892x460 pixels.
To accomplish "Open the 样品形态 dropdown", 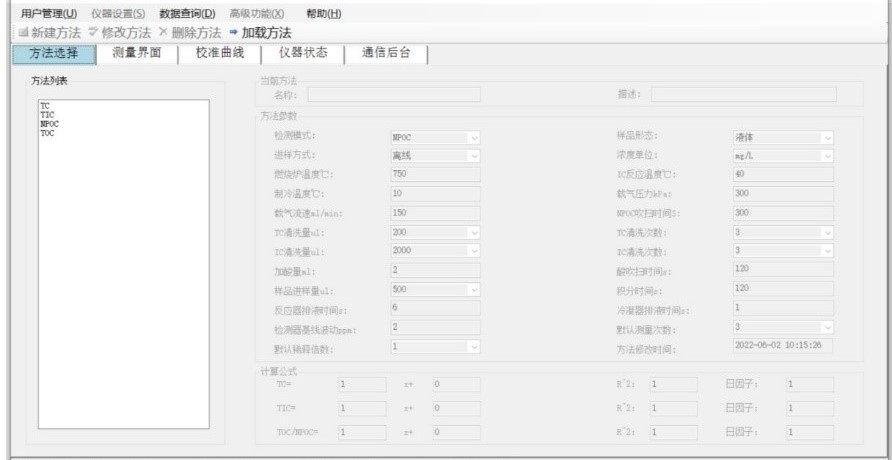I will [x=827, y=137].
